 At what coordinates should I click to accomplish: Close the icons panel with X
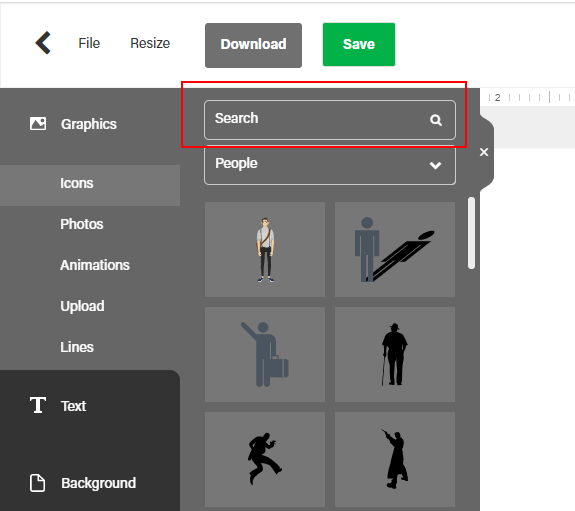coord(484,152)
